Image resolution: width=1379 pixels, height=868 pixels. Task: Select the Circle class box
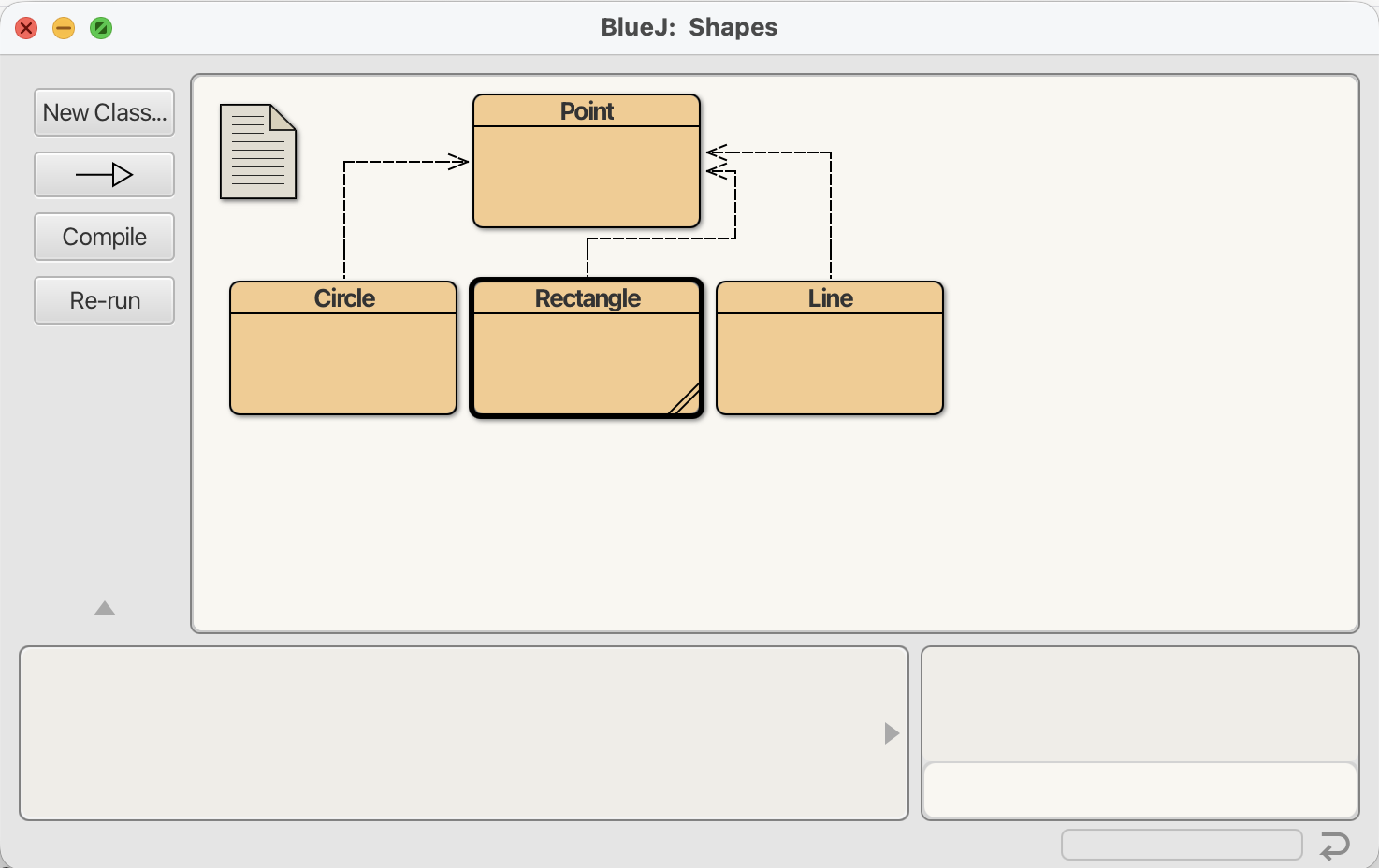[x=343, y=362]
